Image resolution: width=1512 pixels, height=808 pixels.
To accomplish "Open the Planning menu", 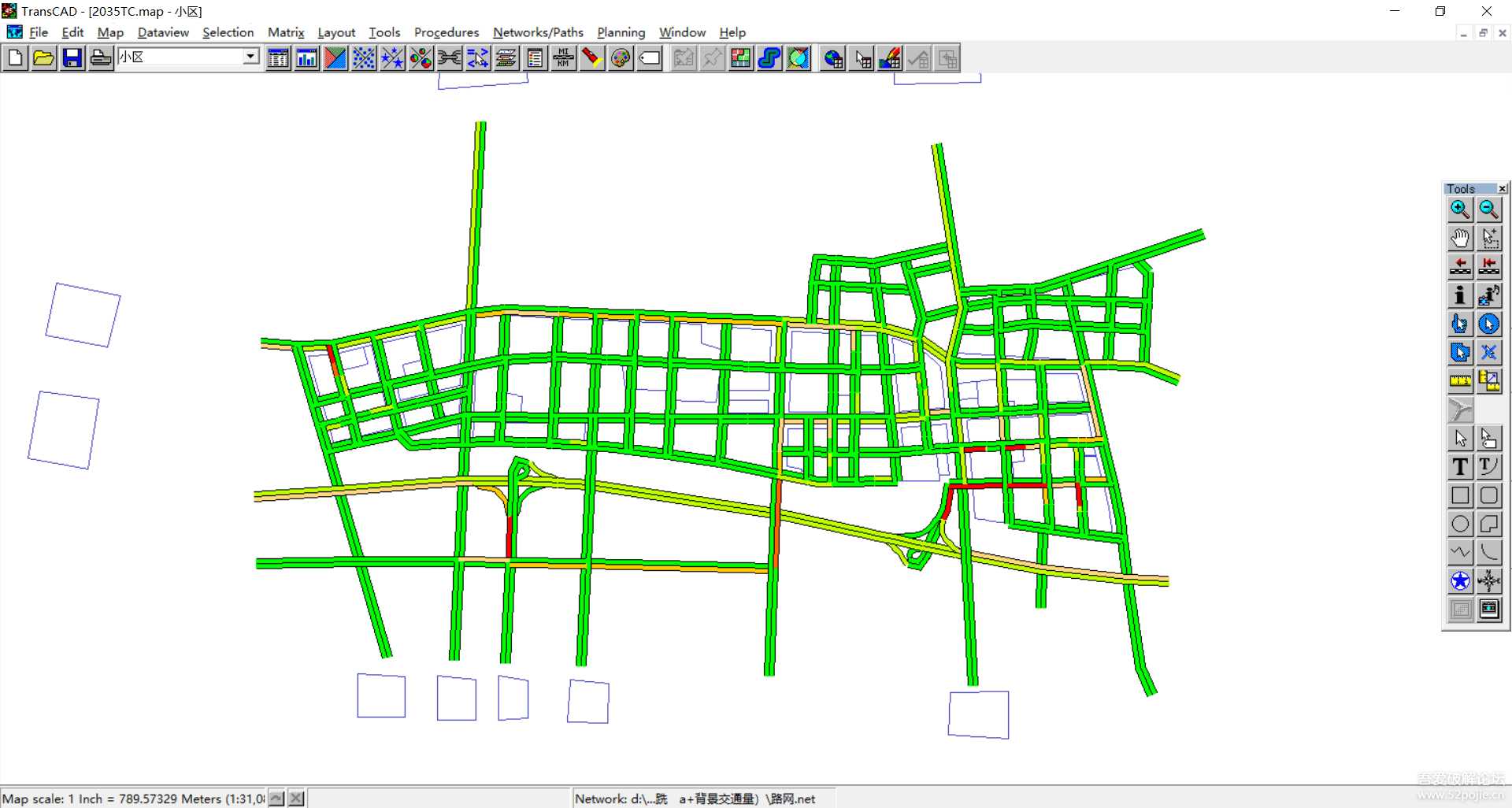I will coord(621,32).
